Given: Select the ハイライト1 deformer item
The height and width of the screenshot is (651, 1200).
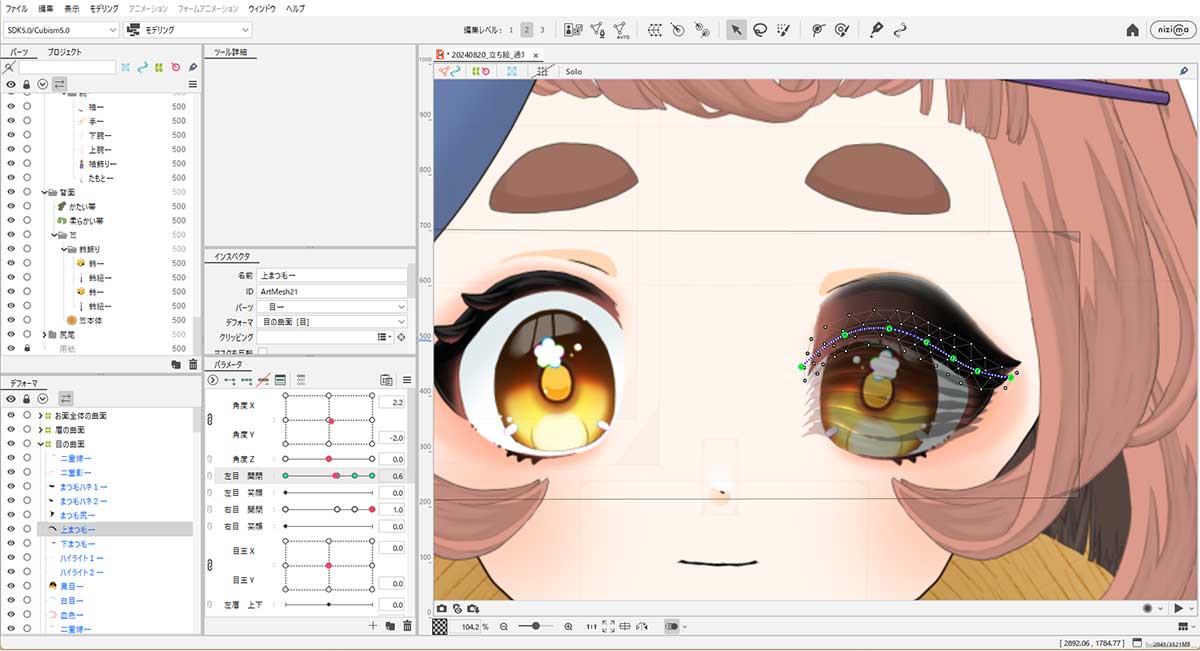Looking at the screenshot, I should click(x=82, y=557).
